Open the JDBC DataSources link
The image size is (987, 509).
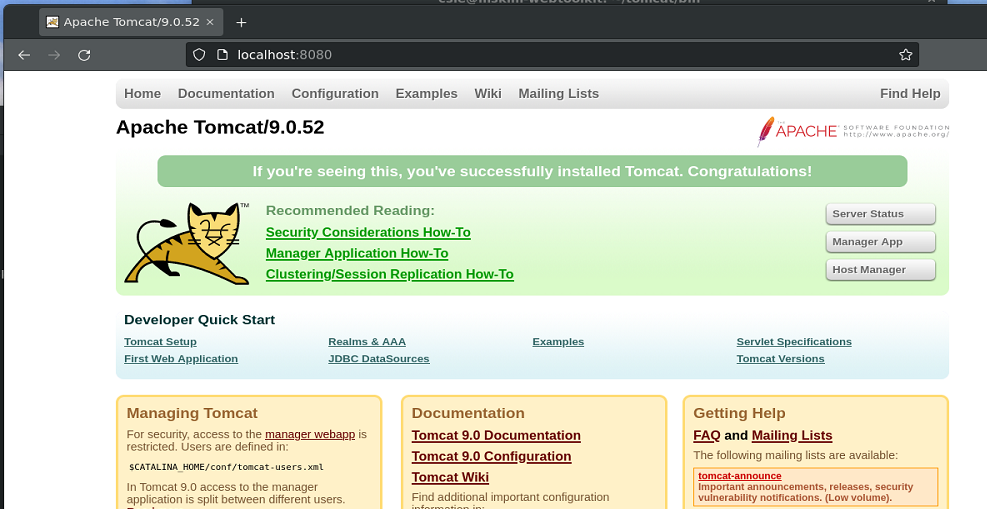(379, 359)
